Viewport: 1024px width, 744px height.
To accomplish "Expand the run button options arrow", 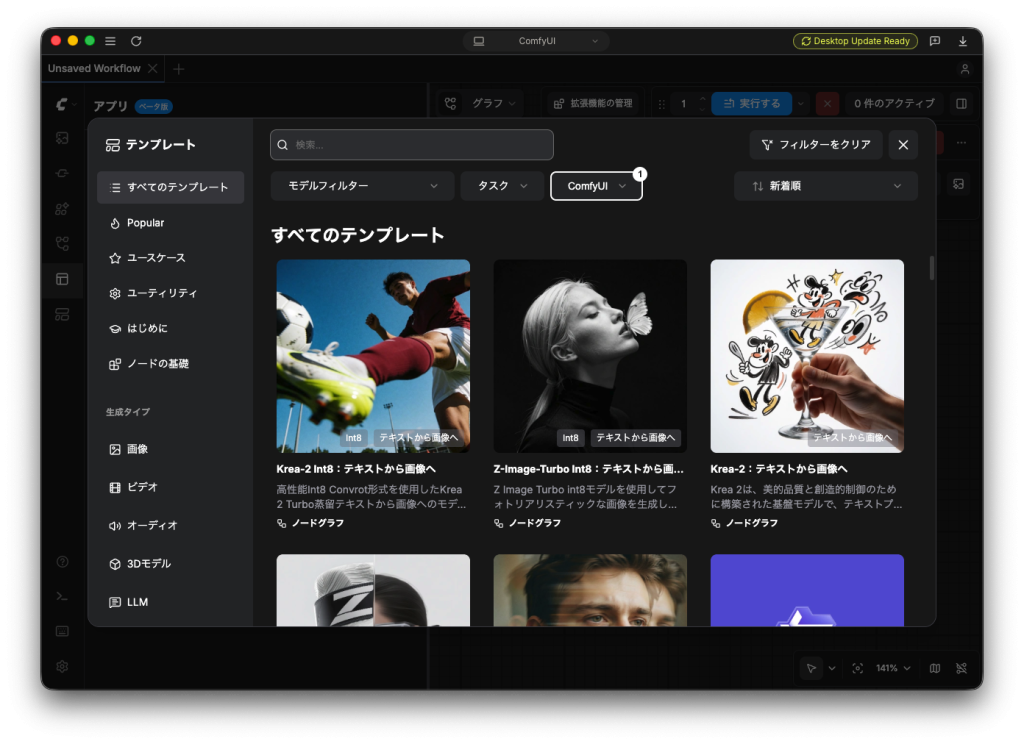I will pos(801,103).
